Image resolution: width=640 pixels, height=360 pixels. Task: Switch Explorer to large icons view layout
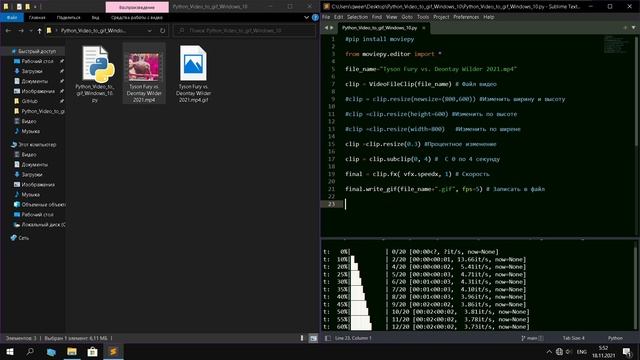tap(313, 338)
